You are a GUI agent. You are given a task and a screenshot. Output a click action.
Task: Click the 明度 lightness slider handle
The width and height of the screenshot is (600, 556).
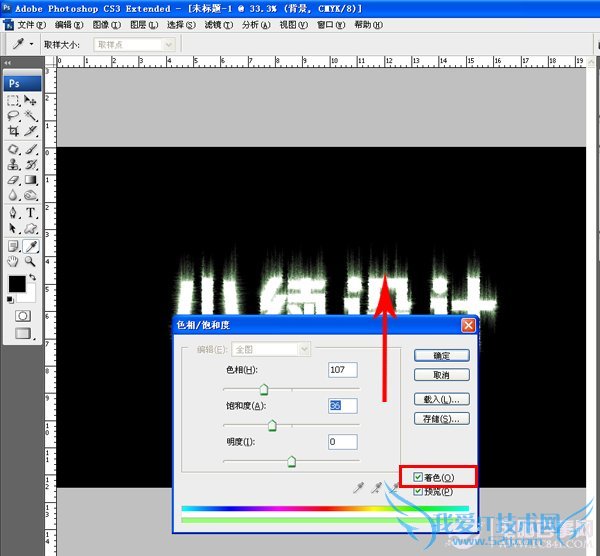(292, 461)
